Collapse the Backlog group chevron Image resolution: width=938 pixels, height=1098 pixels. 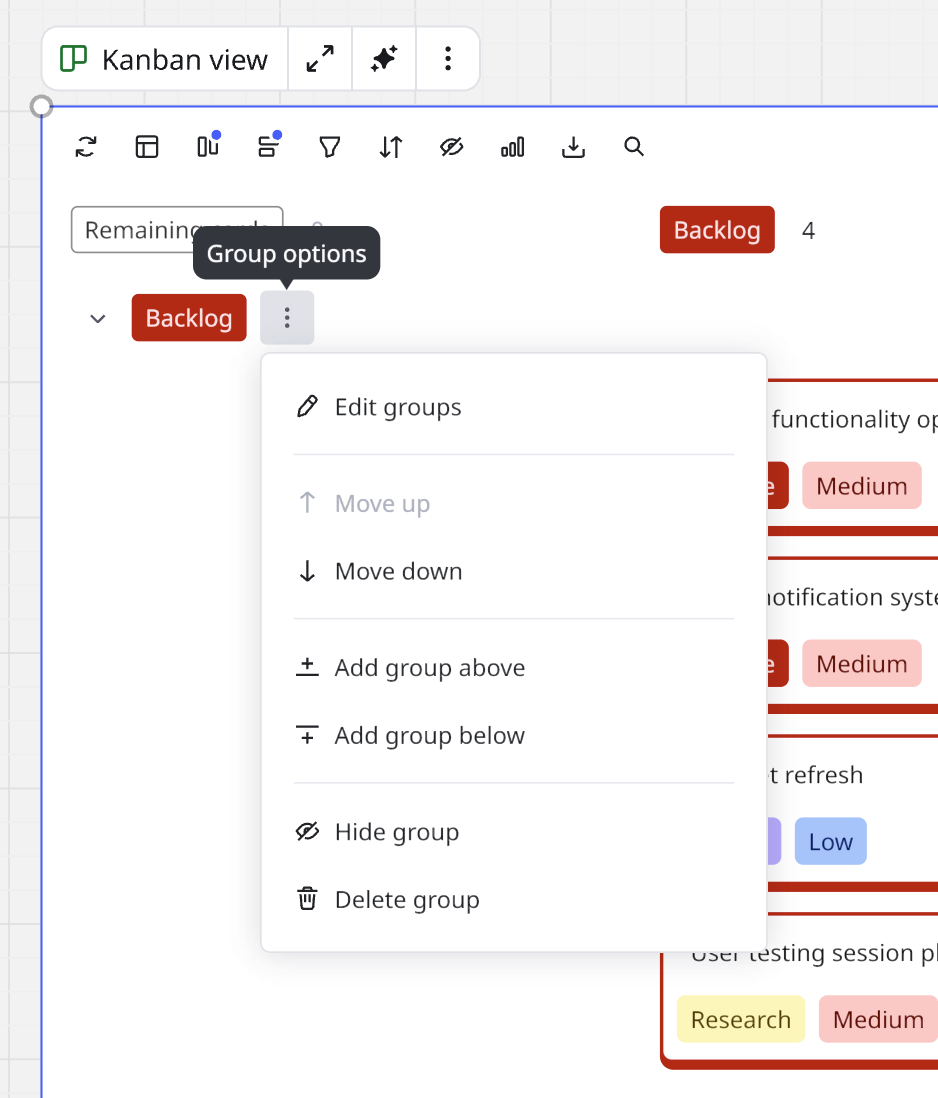pyautogui.click(x=98, y=318)
